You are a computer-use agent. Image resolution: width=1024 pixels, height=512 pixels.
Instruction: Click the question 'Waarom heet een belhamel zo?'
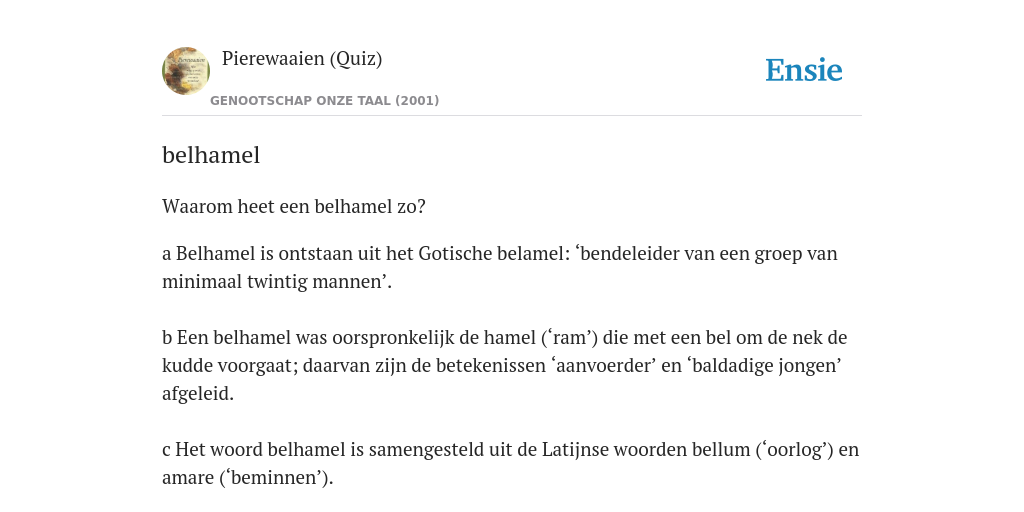pos(294,206)
